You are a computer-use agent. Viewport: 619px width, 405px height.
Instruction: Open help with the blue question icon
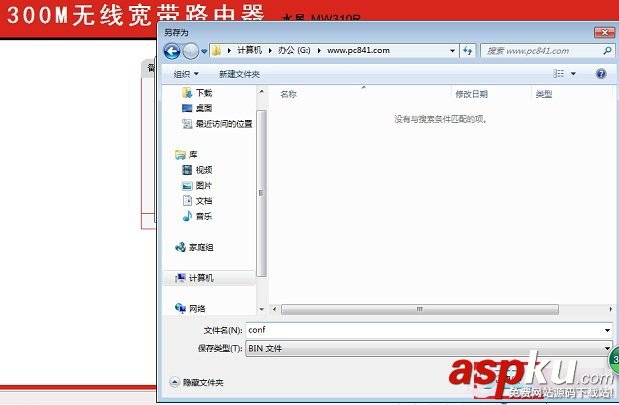pos(601,74)
